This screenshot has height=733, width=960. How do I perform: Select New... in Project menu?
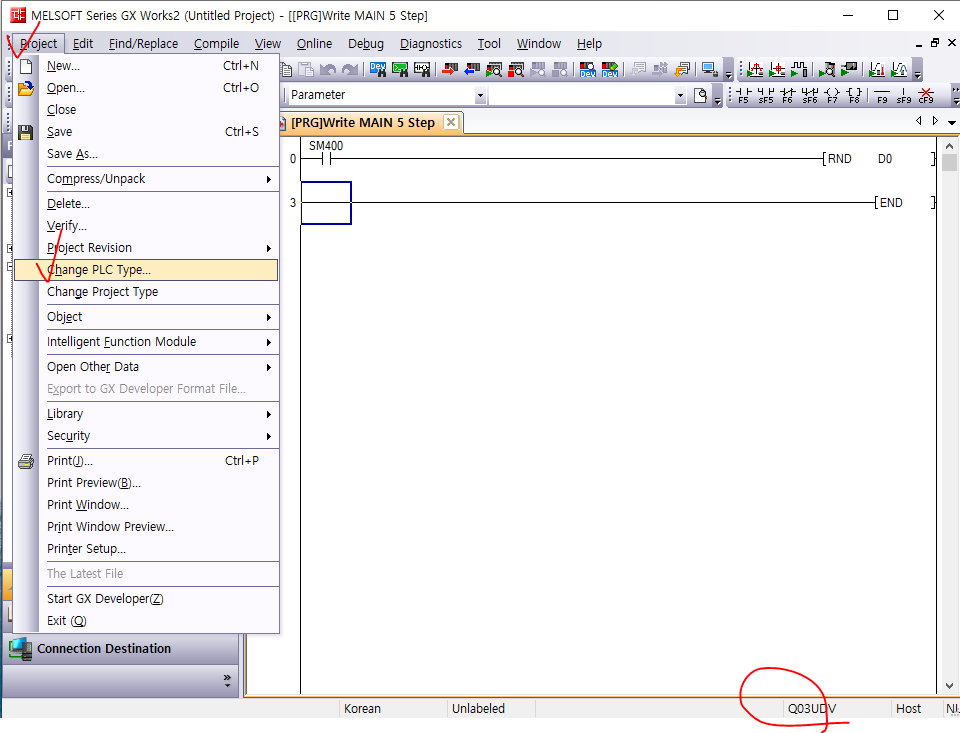(x=146, y=66)
